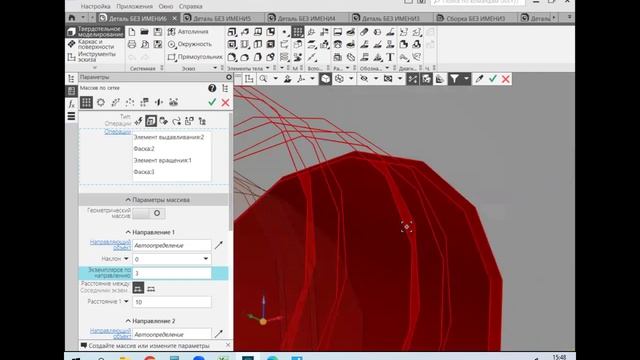The width and height of the screenshot is (640, 360).
Task: Select 'Фаска:3' in operations list
Action: [x=144, y=172]
